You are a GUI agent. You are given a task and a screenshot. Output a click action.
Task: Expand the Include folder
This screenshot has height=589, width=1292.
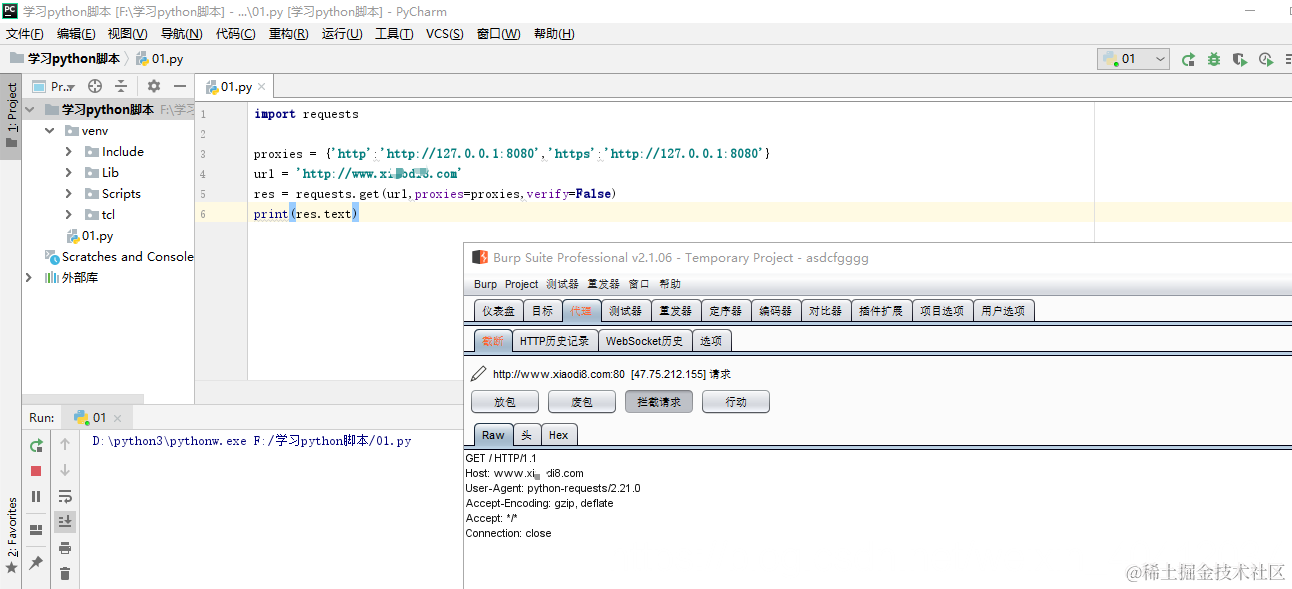point(68,152)
